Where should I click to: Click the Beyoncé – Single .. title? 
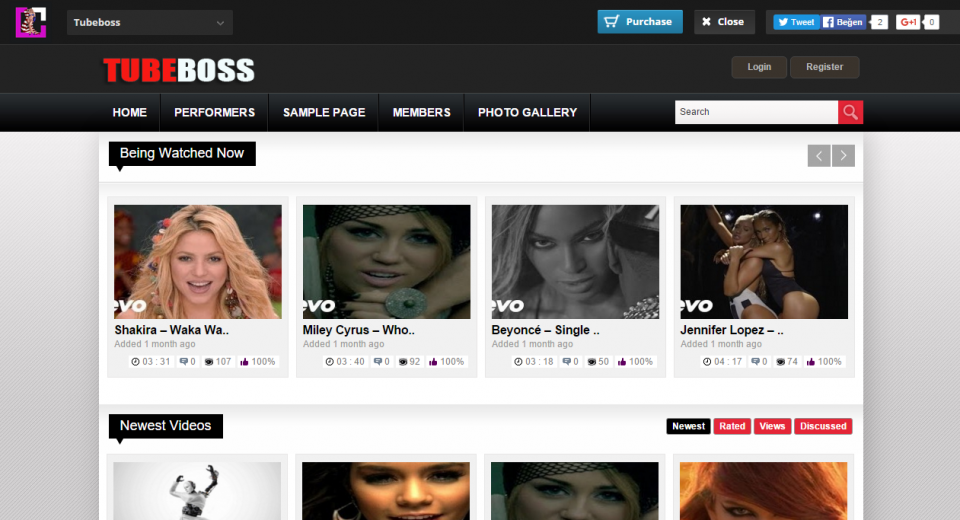coord(546,330)
